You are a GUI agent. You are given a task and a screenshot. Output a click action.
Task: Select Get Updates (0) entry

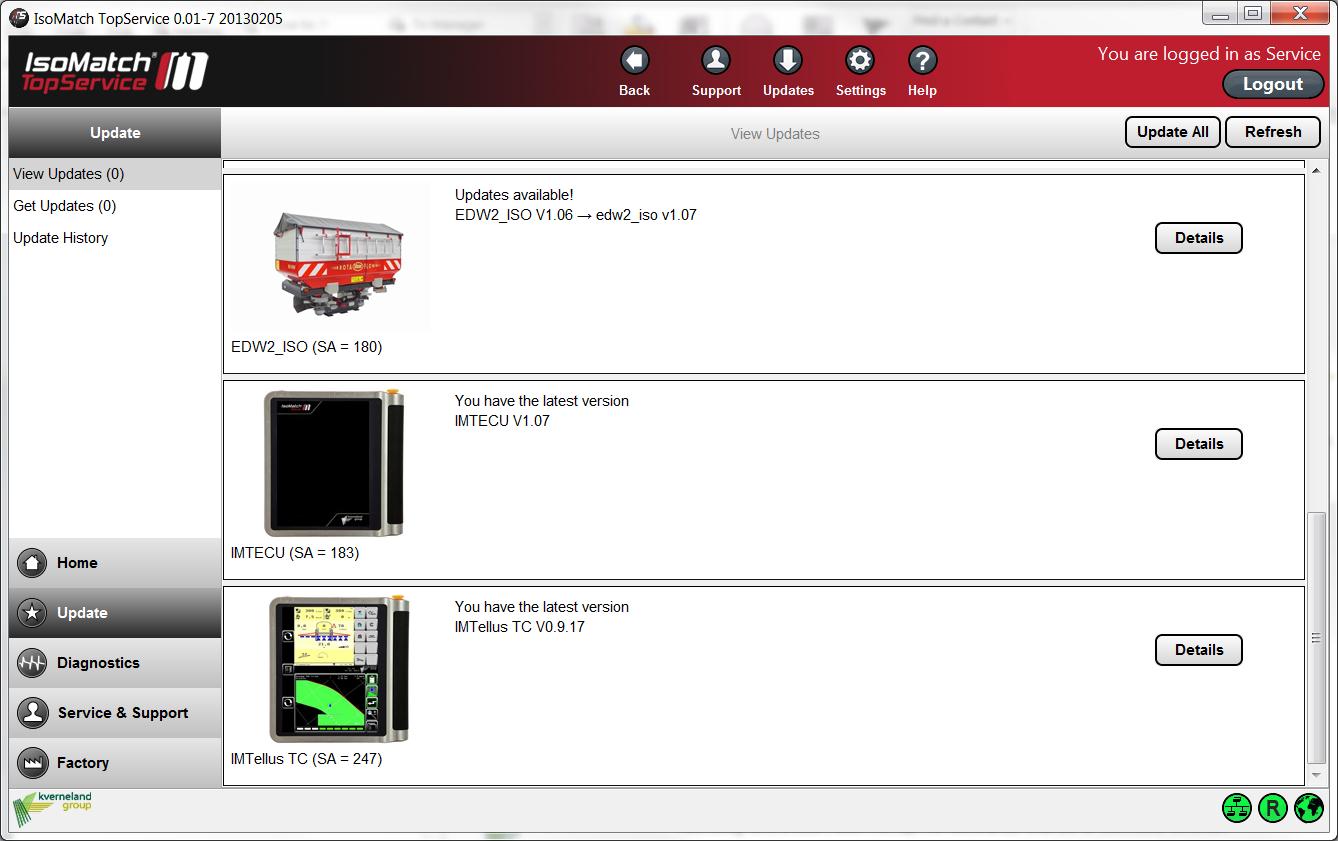(x=65, y=206)
